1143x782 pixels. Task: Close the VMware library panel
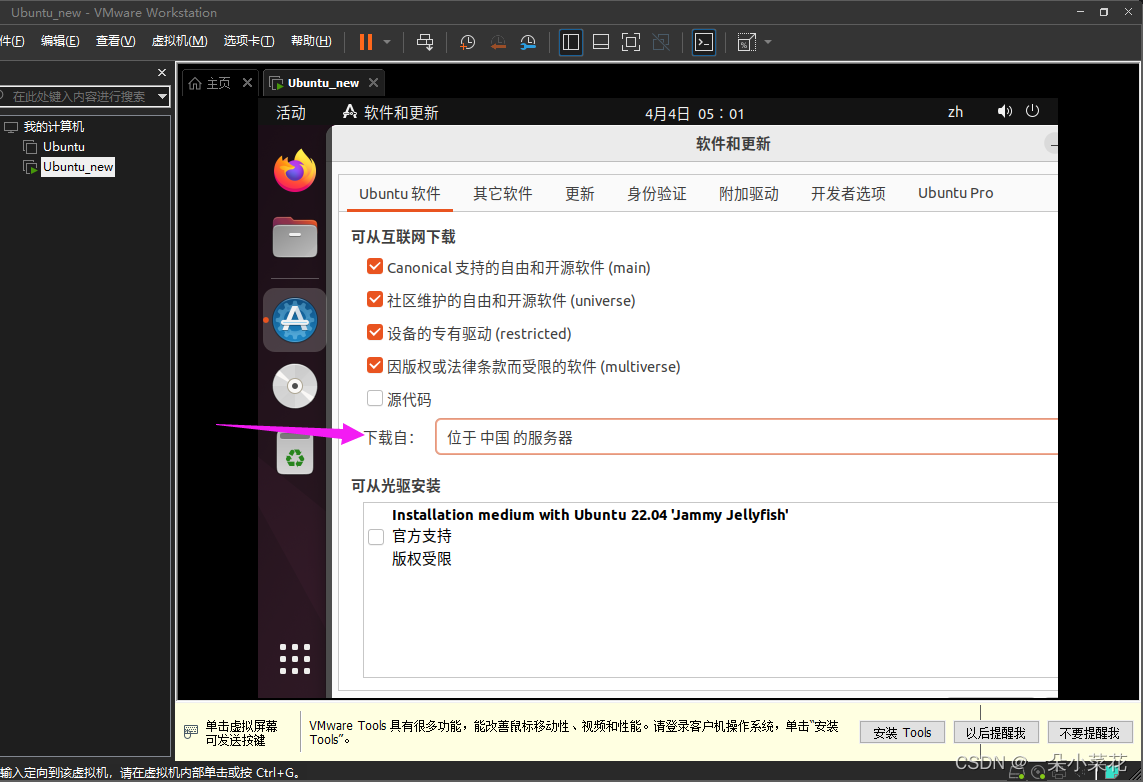coord(162,72)
